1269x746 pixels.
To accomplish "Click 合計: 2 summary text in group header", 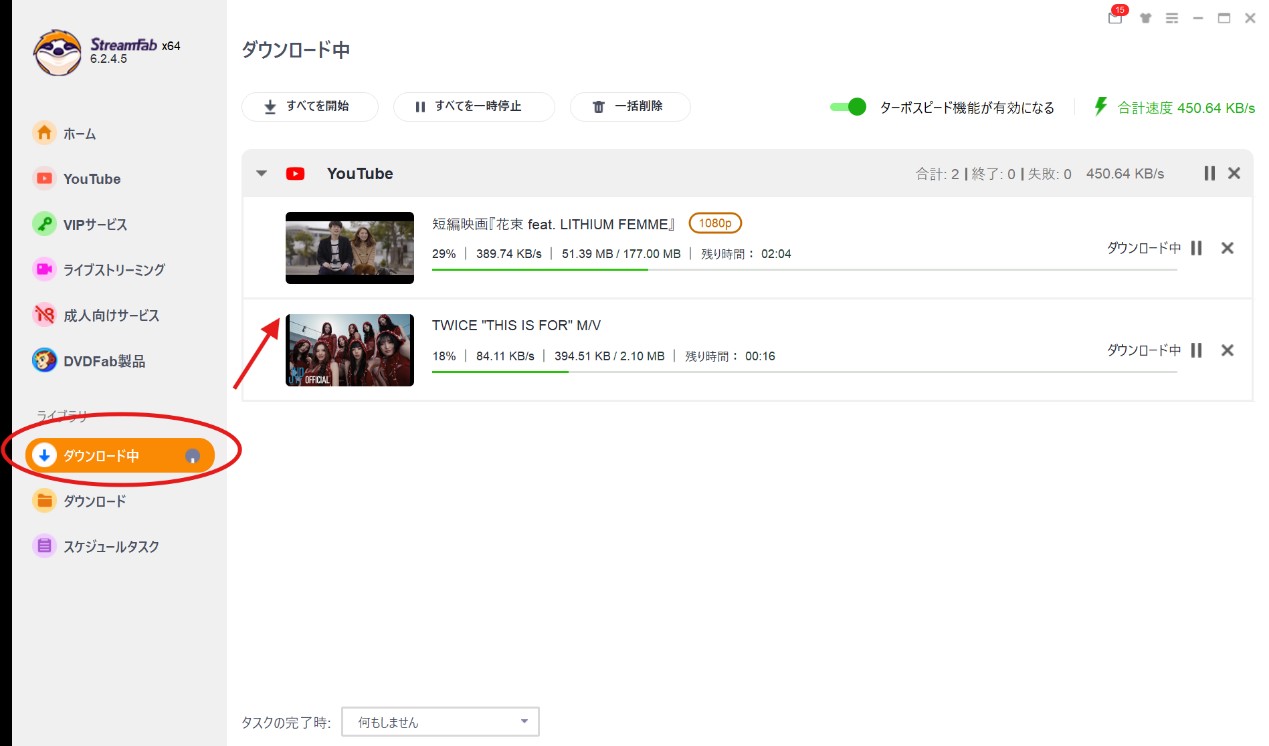I will pyautogui.click(x=938, y=174).
